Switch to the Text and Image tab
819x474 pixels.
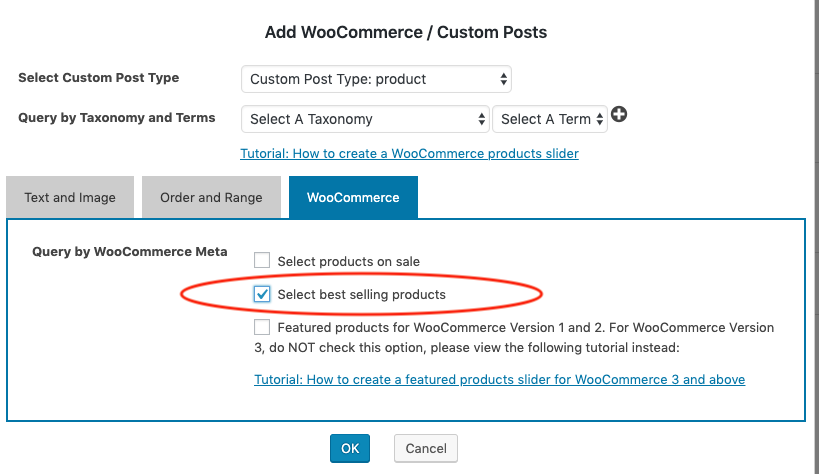point(70,197)
